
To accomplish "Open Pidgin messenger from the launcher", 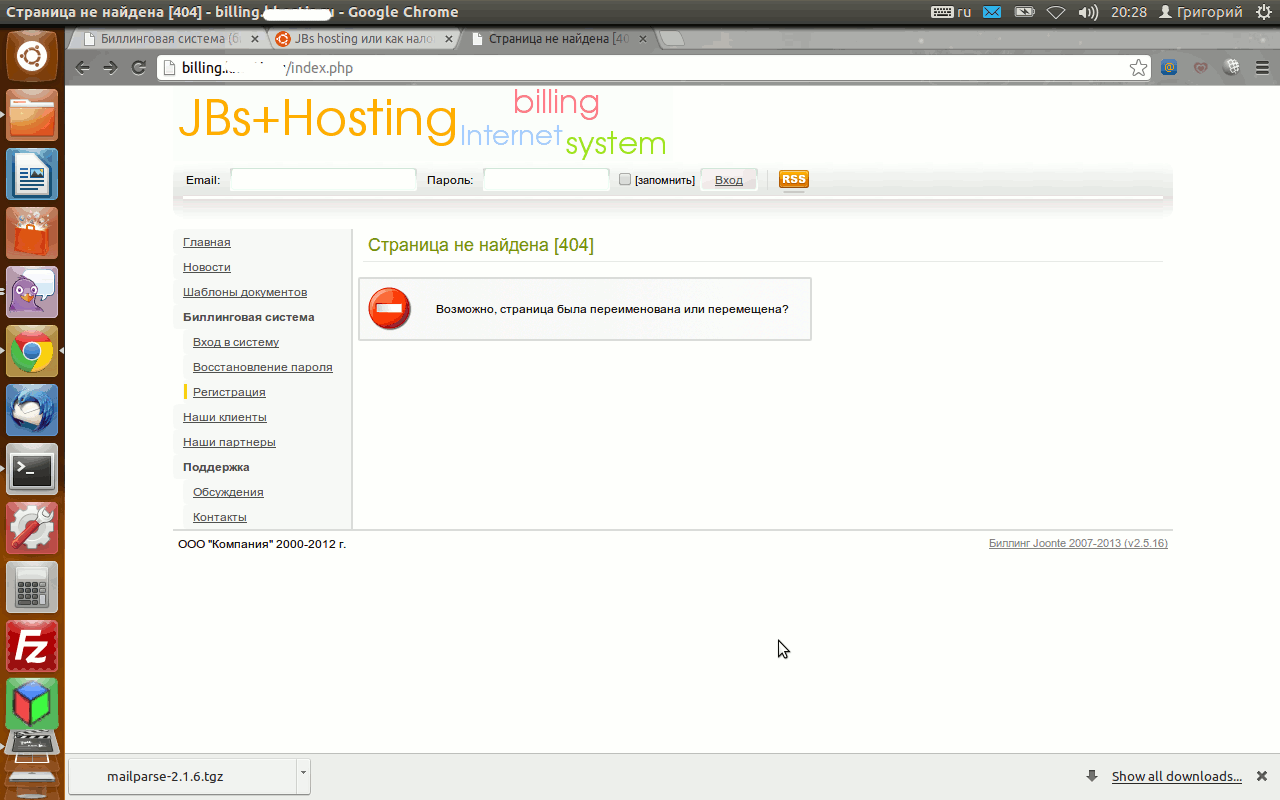I will (32, 292).
